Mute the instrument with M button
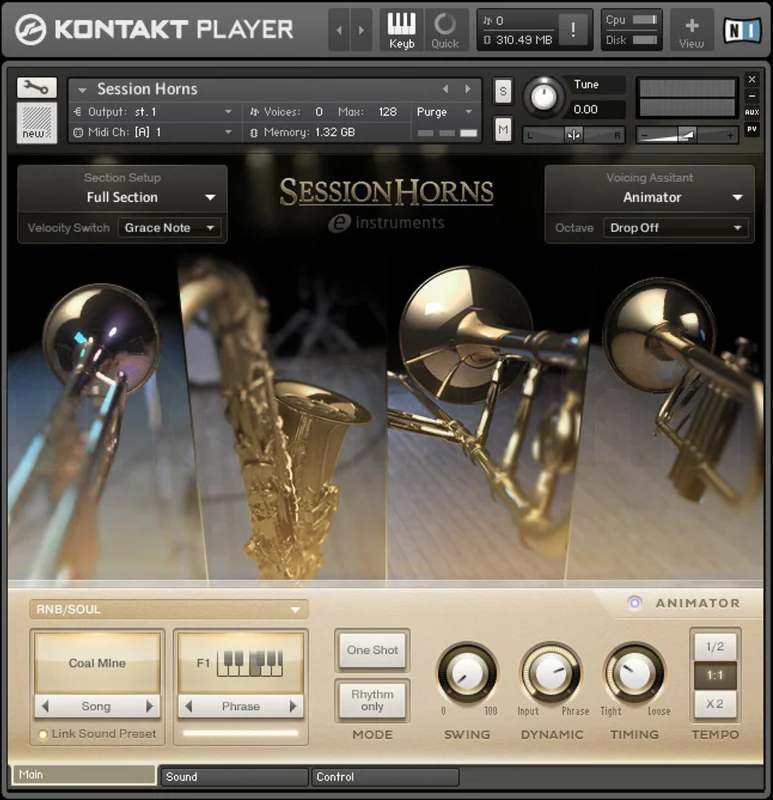 tap(503, 130)
